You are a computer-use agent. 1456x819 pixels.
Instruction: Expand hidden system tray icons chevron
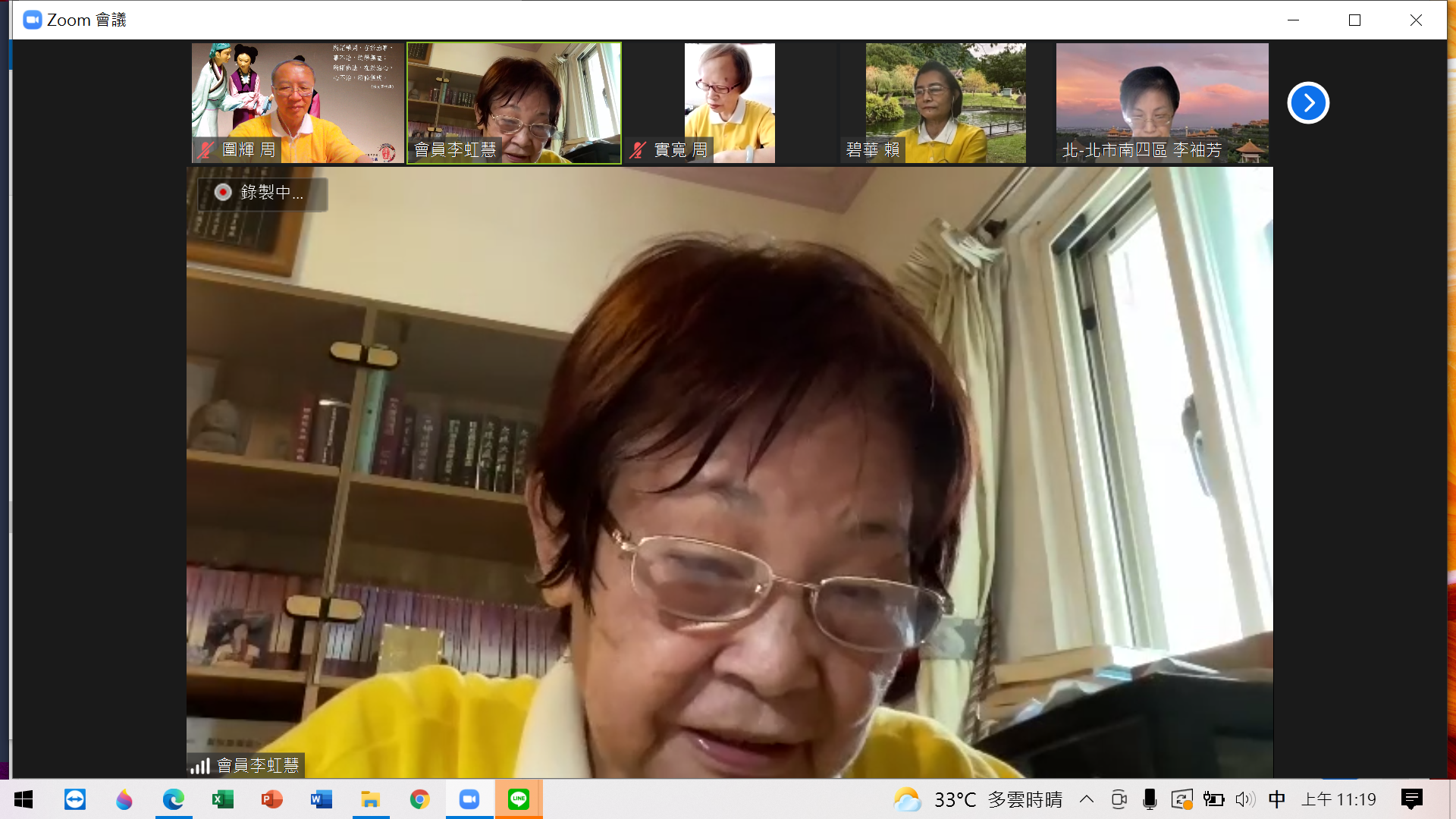[1087, 799]
